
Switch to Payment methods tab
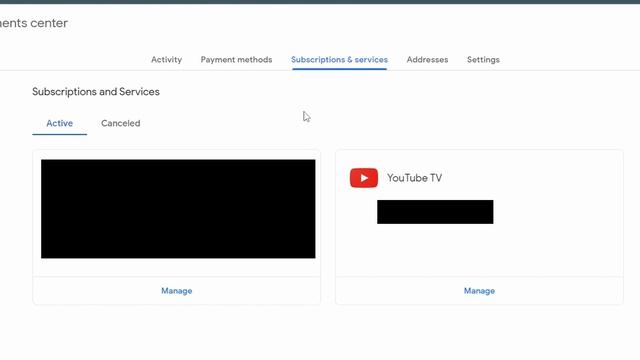coord(236,60)
